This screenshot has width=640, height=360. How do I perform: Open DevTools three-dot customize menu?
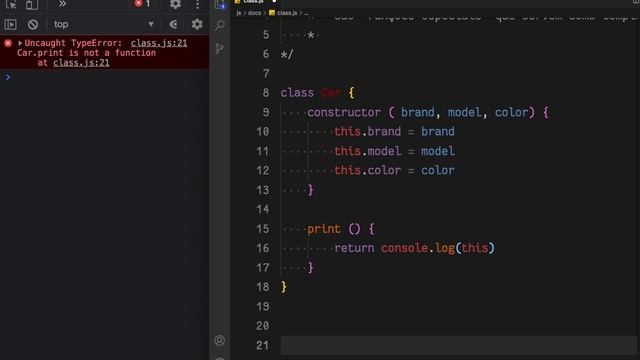[x=198, y=4]
